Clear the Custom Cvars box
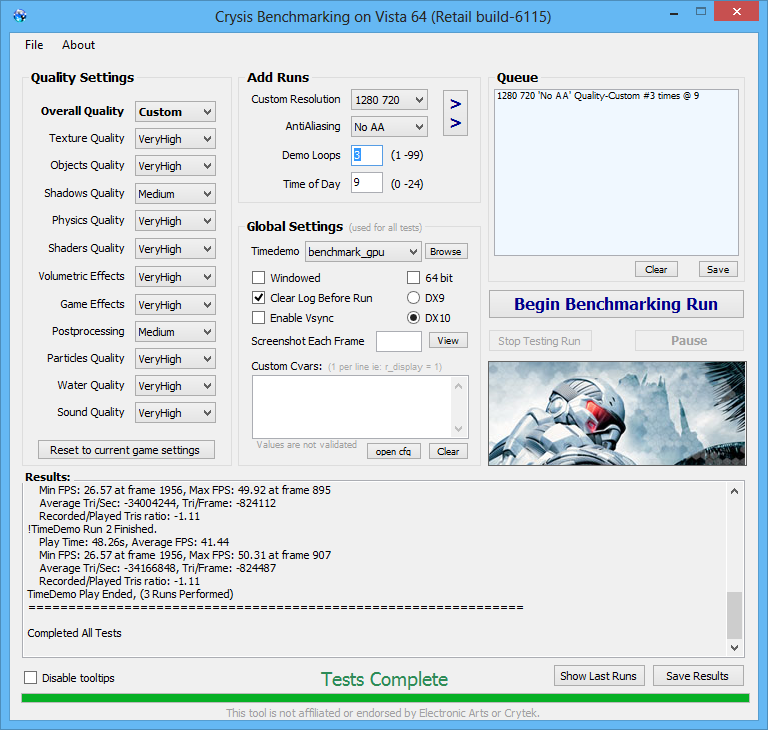The image size is (768, 730). coord(448,451)
